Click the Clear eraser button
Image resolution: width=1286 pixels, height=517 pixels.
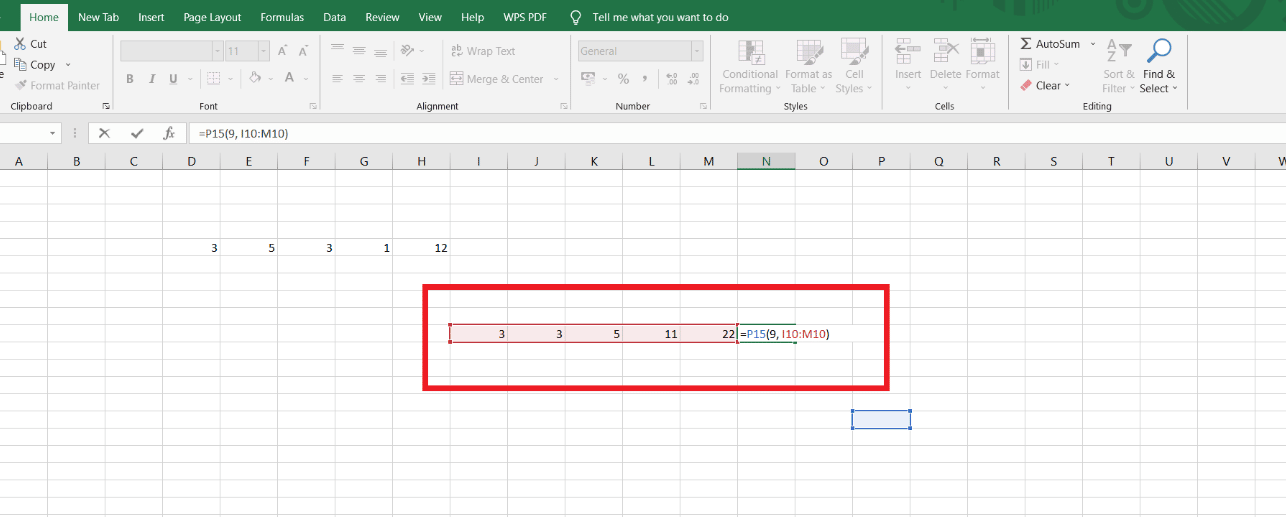click(1045, 86)
